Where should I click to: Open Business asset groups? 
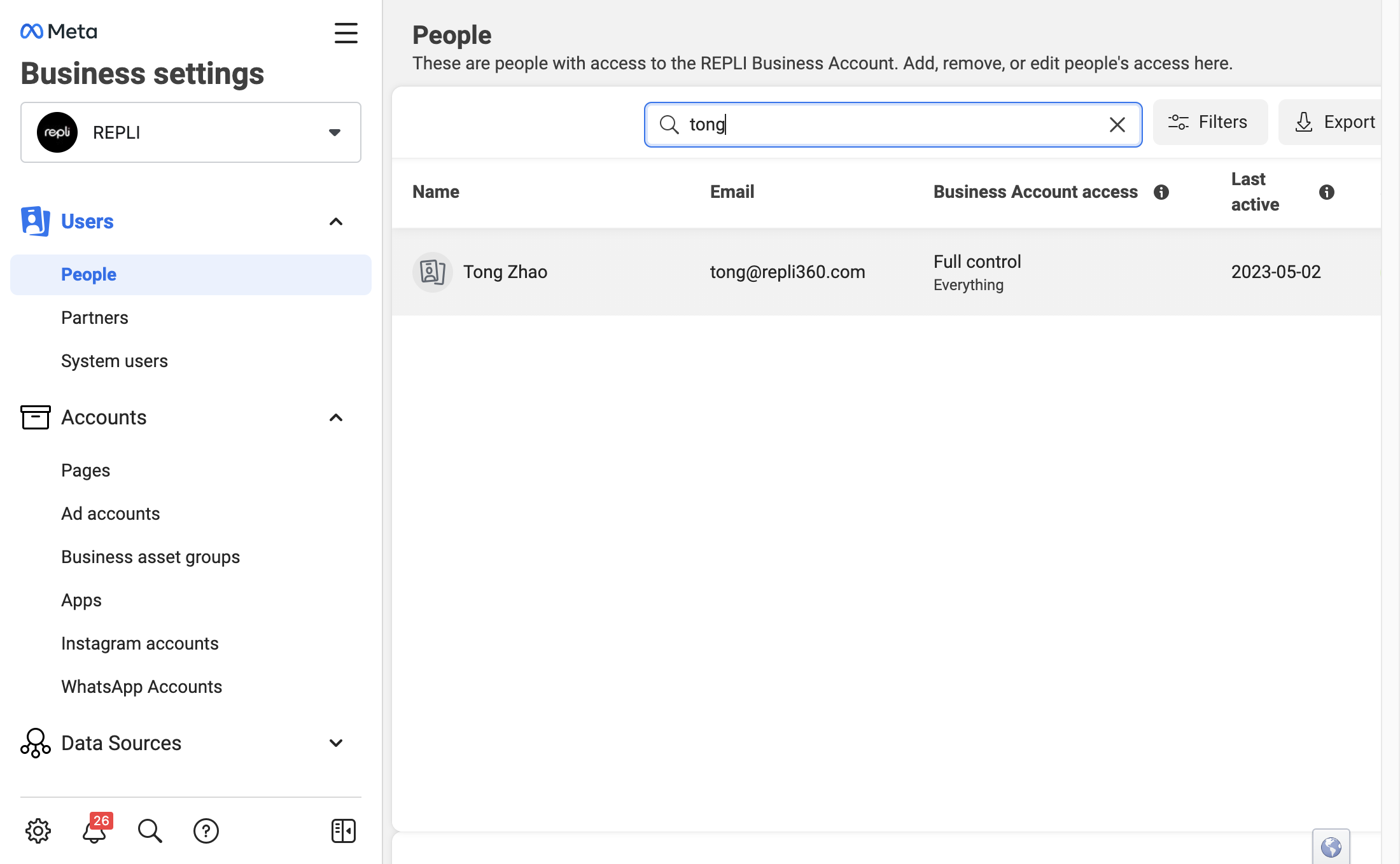coord(151,557)
